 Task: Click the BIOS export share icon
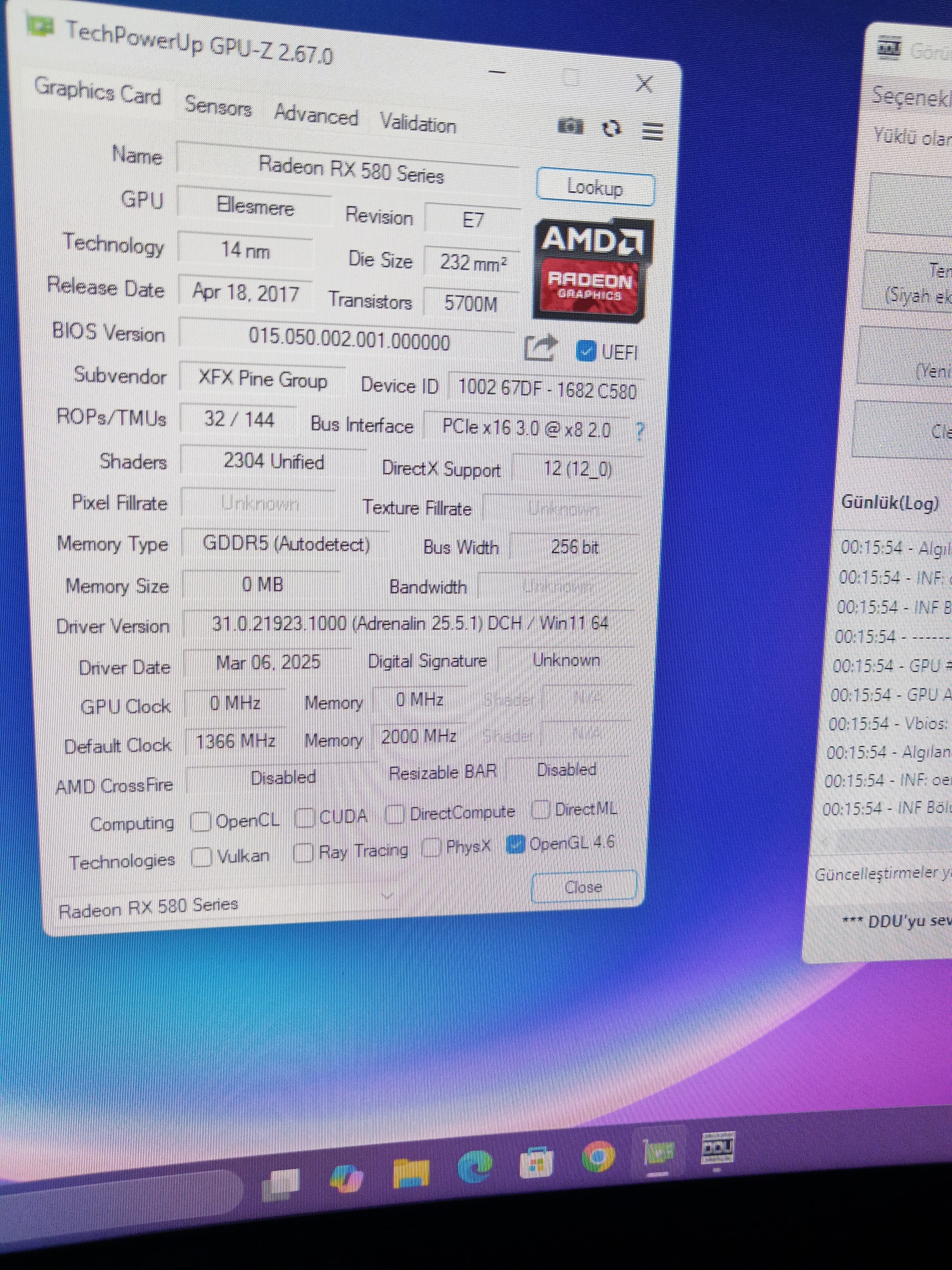click(x=540, y=347)
